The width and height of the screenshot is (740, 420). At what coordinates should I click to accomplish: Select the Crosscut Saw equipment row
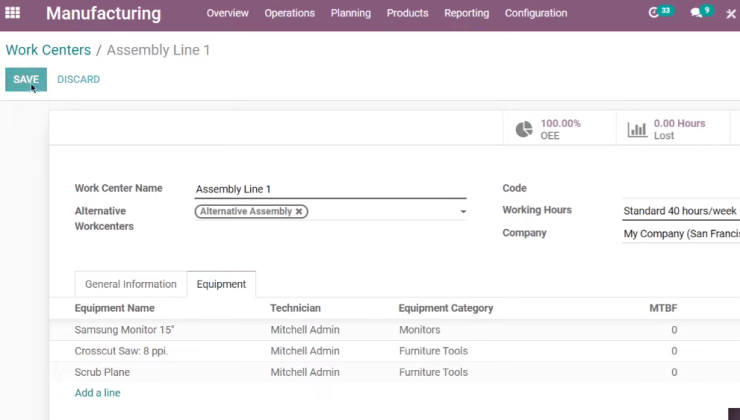tap(395, 351)
